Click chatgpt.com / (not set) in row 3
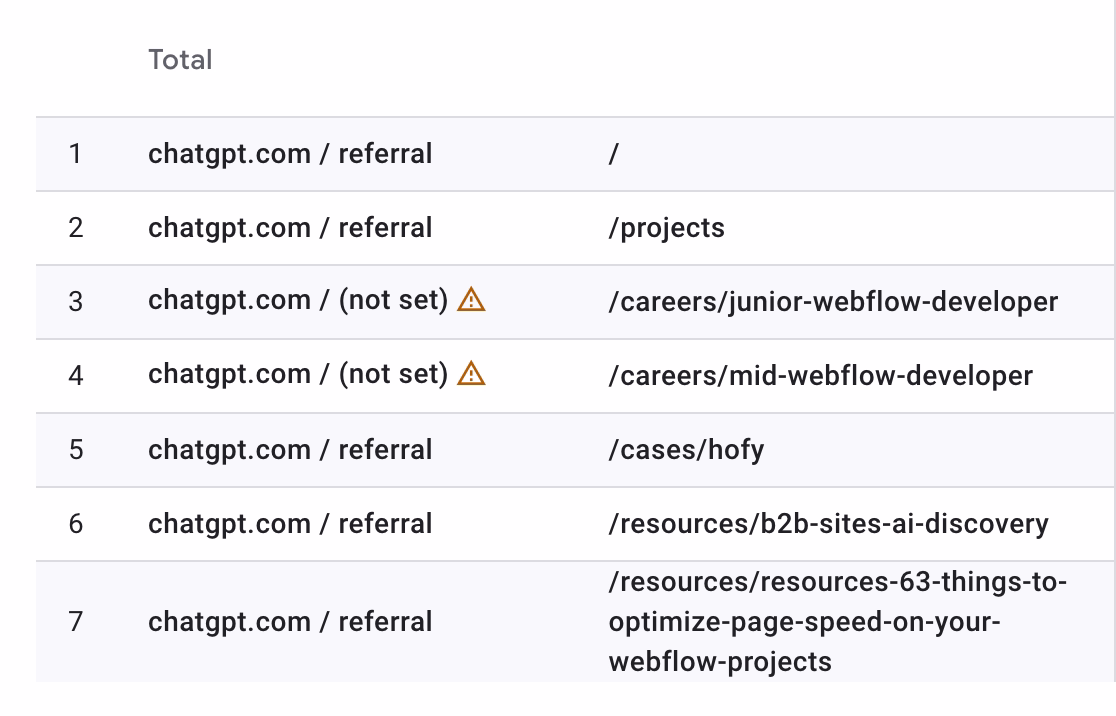Viewport: 1116px width, 716px height. coord(298,300)
